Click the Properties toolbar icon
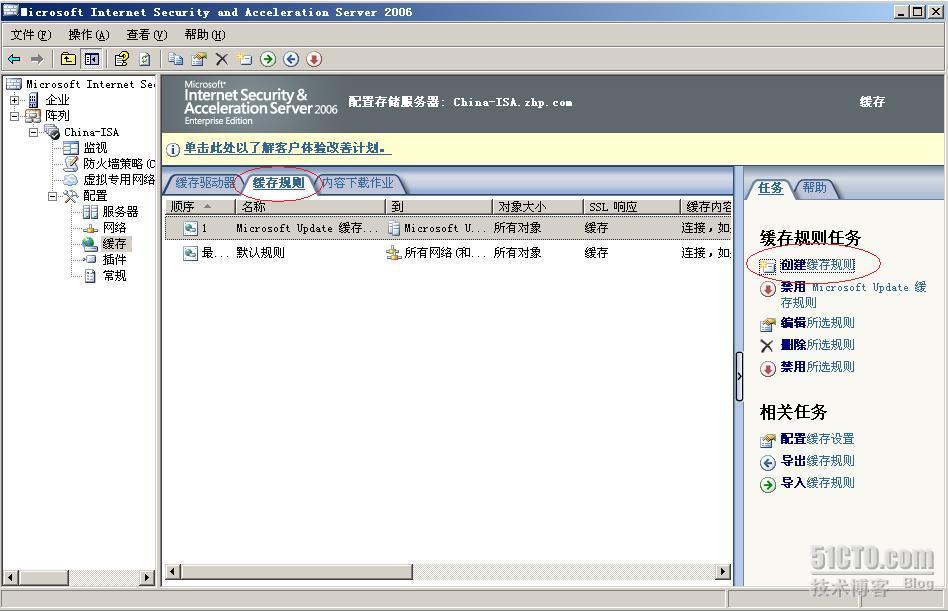The height and width of the screenshot is (611, 948). click(198, 59)
